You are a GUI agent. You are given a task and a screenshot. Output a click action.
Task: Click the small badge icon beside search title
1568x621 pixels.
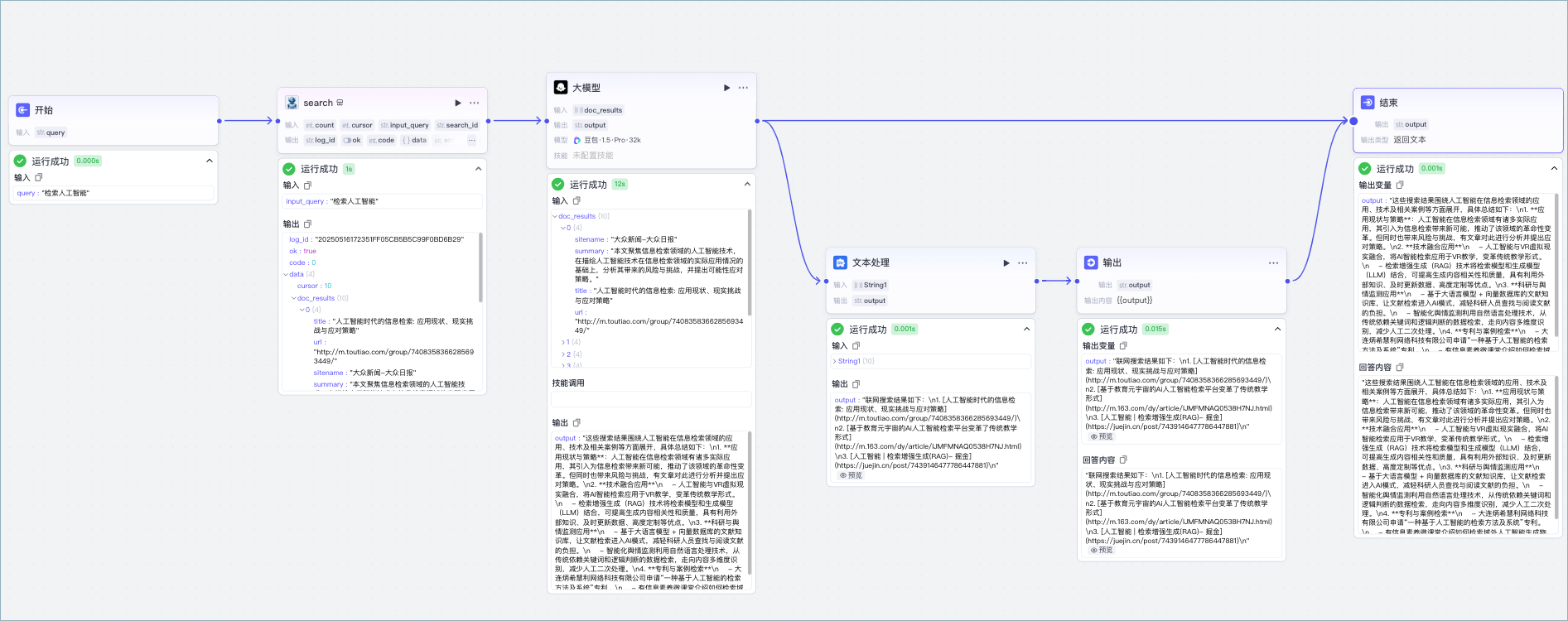[x=340, y=103]
